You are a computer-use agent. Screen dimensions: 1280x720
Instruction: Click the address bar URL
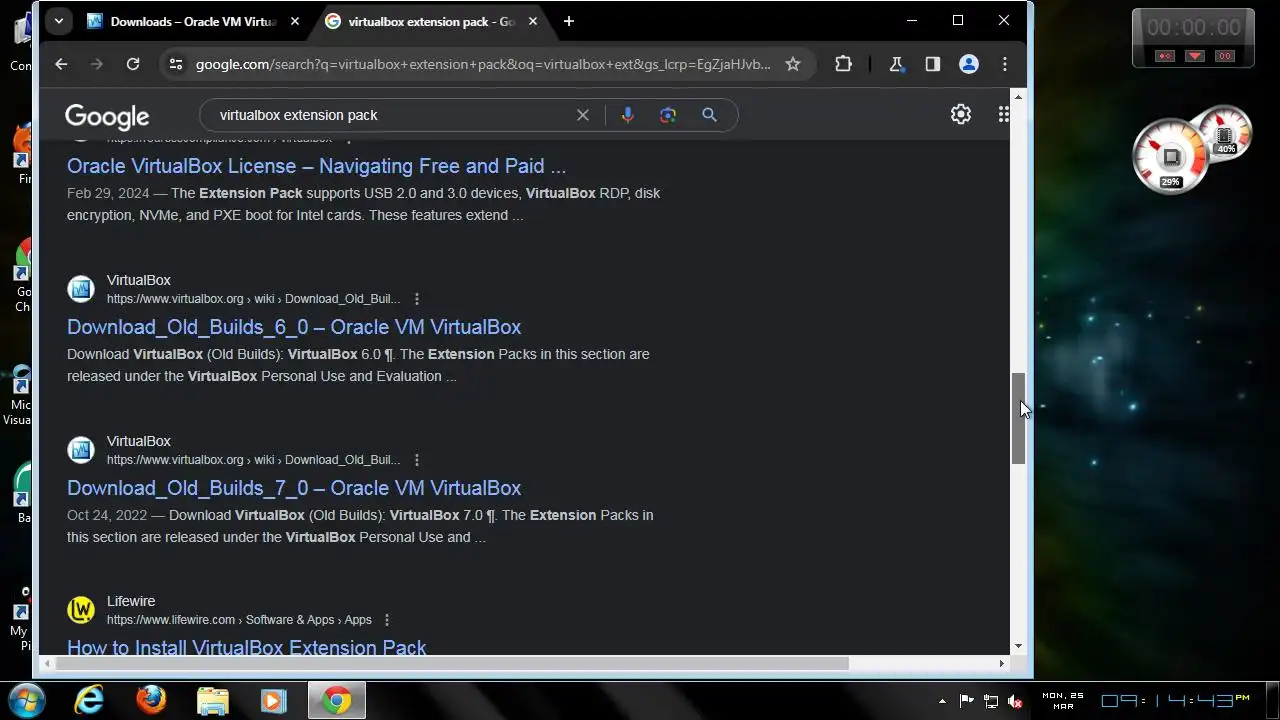click(x=483, y=64)
